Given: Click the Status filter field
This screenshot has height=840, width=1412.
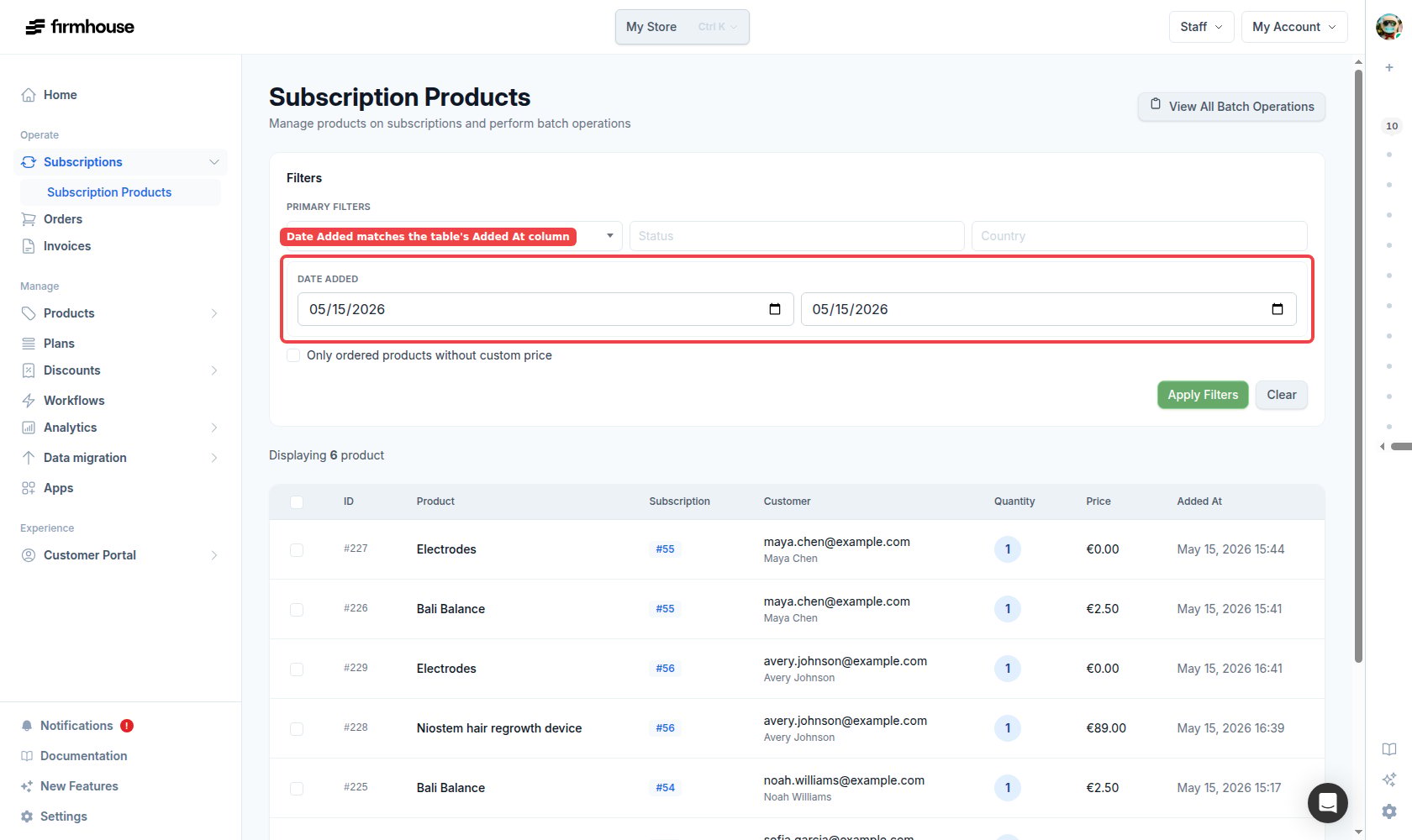Looking at the screenshot, I should point(797,236).
